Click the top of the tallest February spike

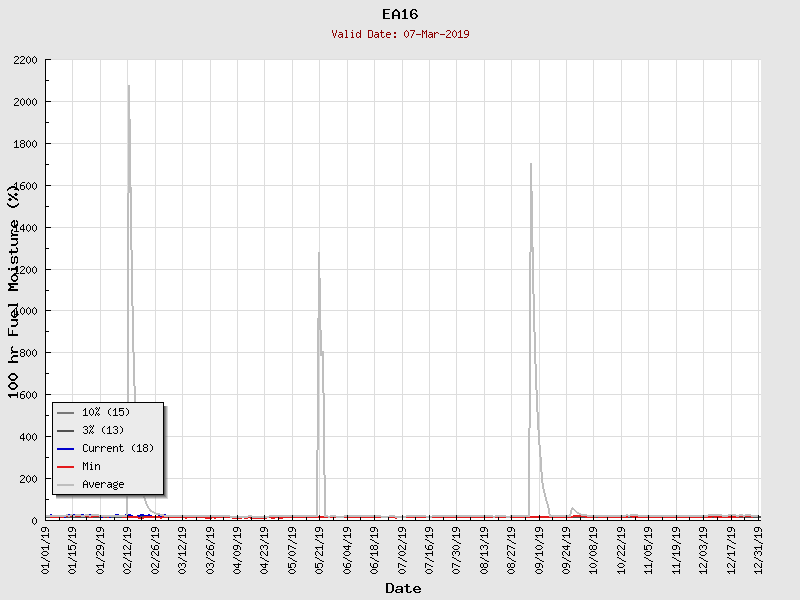click(128, 86)
